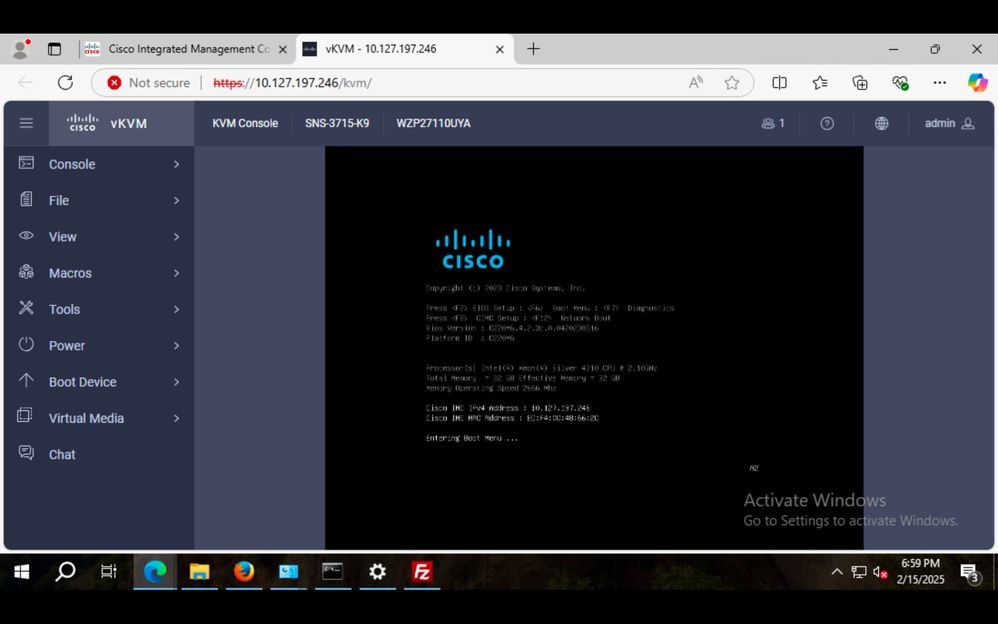Show hidden system tray icons chevron

point(837,572)
